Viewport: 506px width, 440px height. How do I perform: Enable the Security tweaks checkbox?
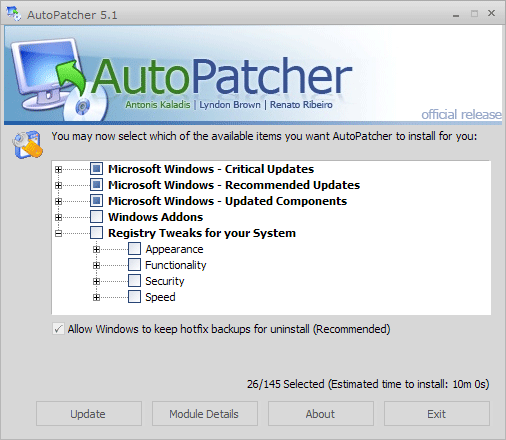pos(134,281)
